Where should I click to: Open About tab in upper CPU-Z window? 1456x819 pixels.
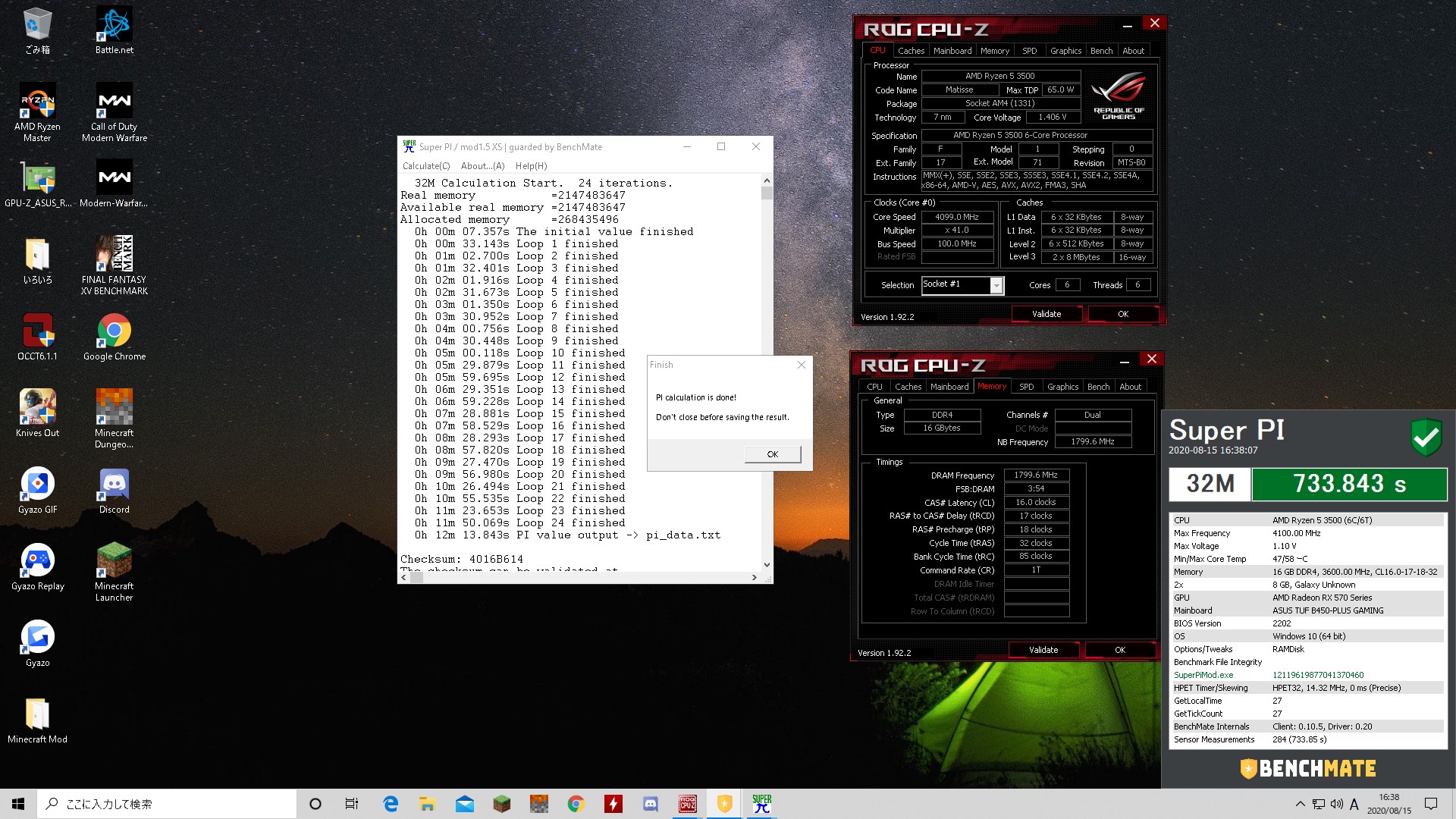click(1133, 51)
